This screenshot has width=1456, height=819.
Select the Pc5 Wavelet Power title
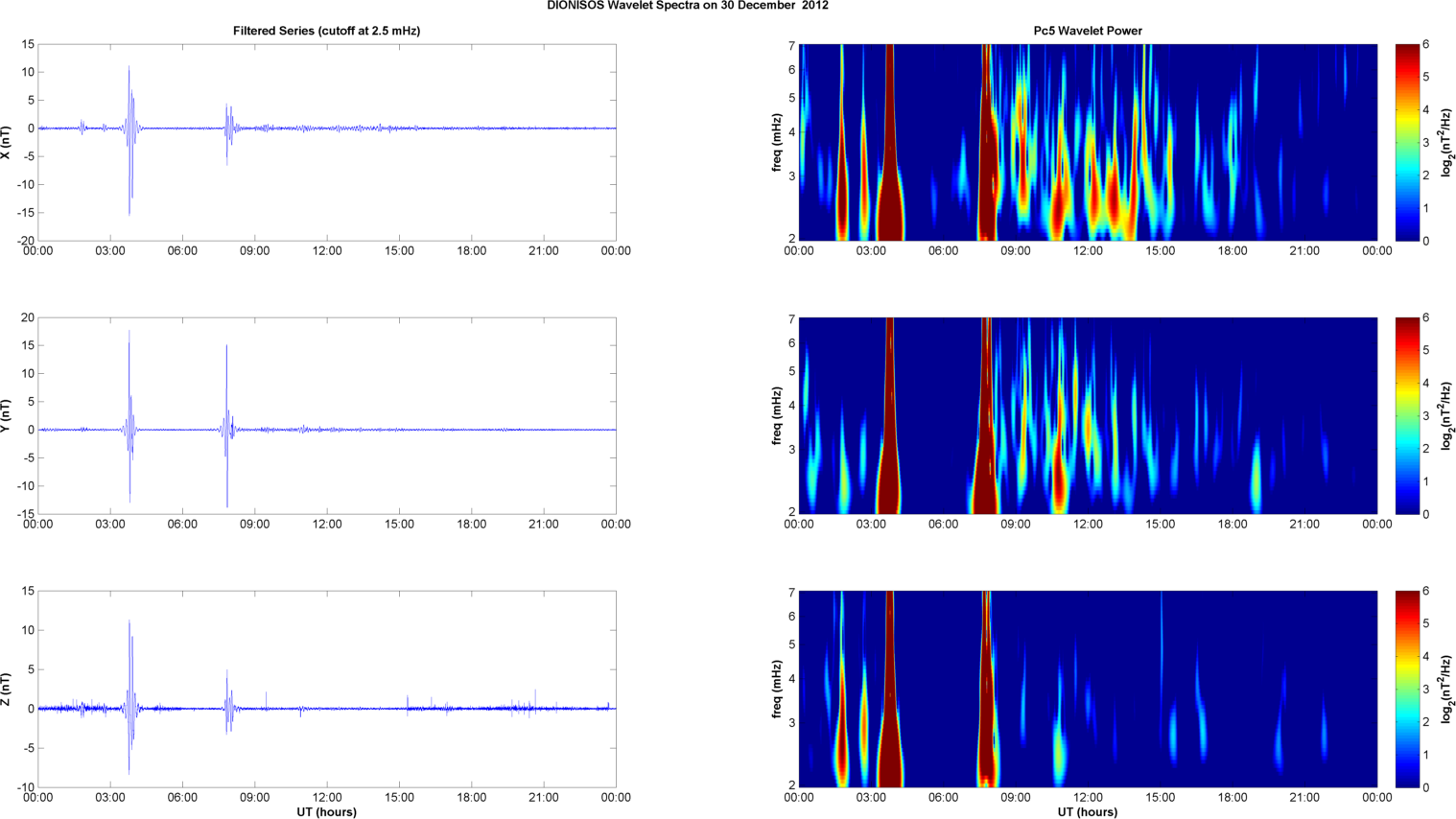pyautogui.click(x=1088, y=31)
